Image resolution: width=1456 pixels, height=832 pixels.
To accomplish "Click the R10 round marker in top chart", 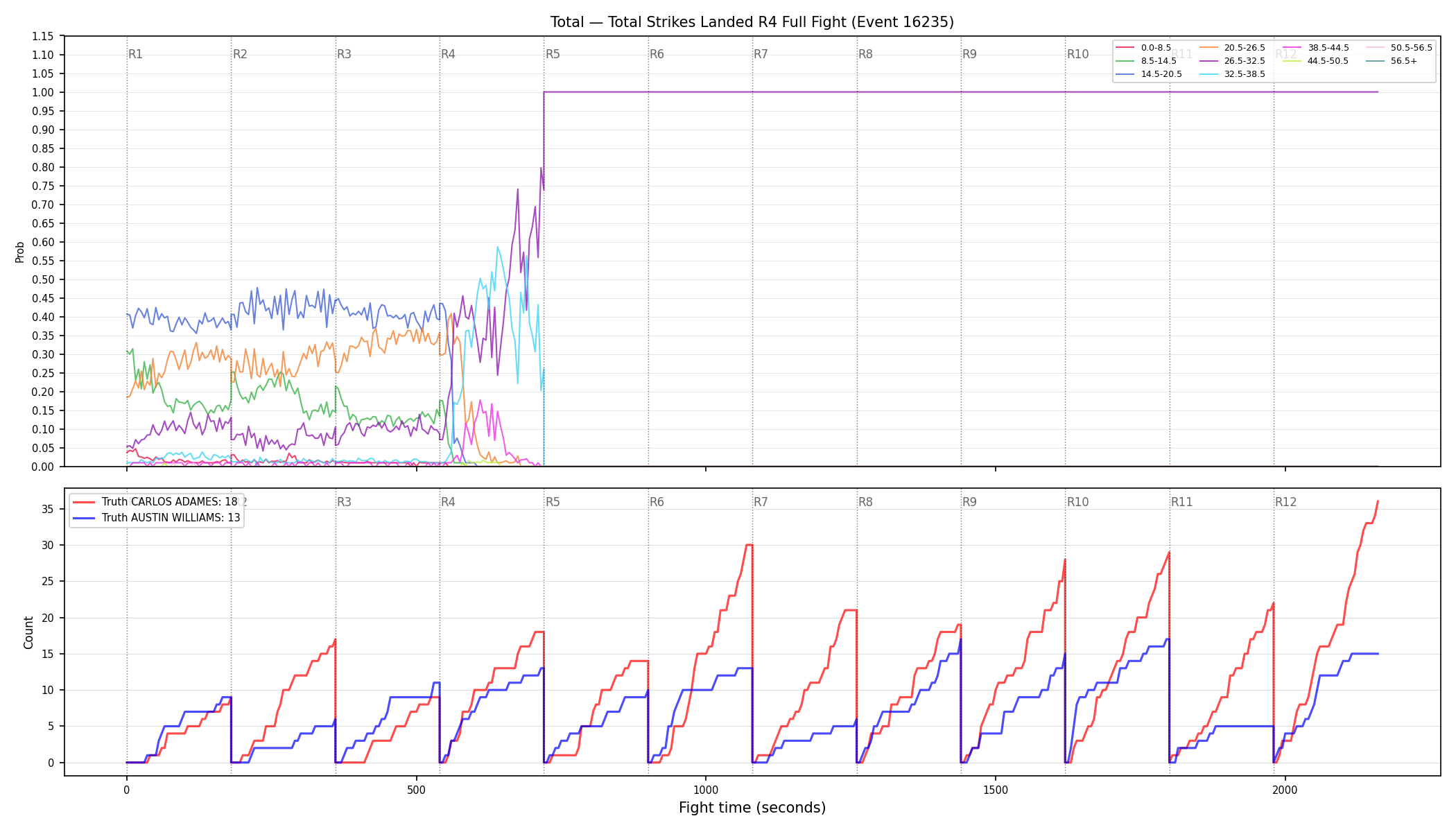I will pyautogui.click(x=1077, y=54).
